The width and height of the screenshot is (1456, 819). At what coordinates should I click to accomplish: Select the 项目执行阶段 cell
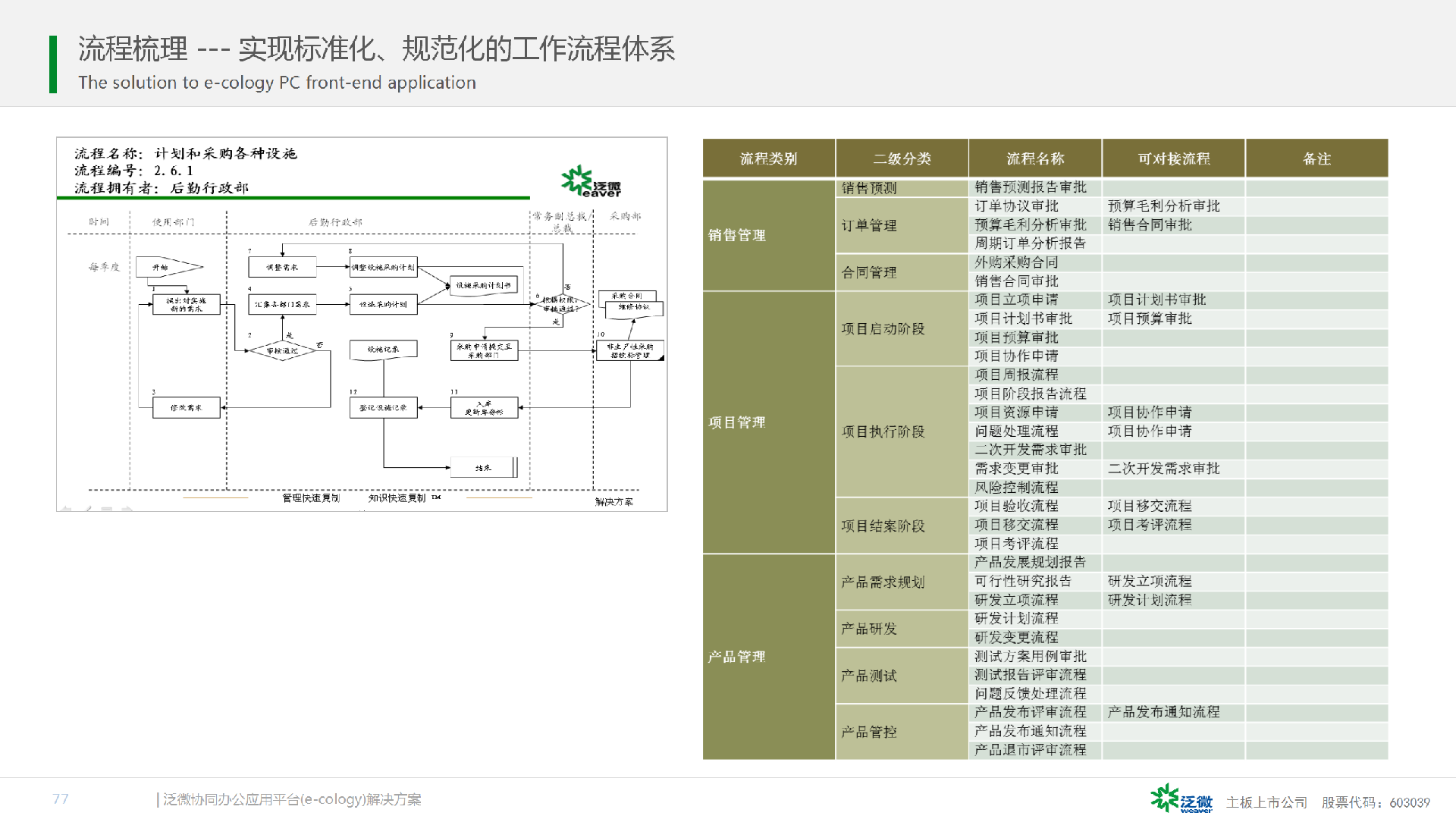coord(902,431)
